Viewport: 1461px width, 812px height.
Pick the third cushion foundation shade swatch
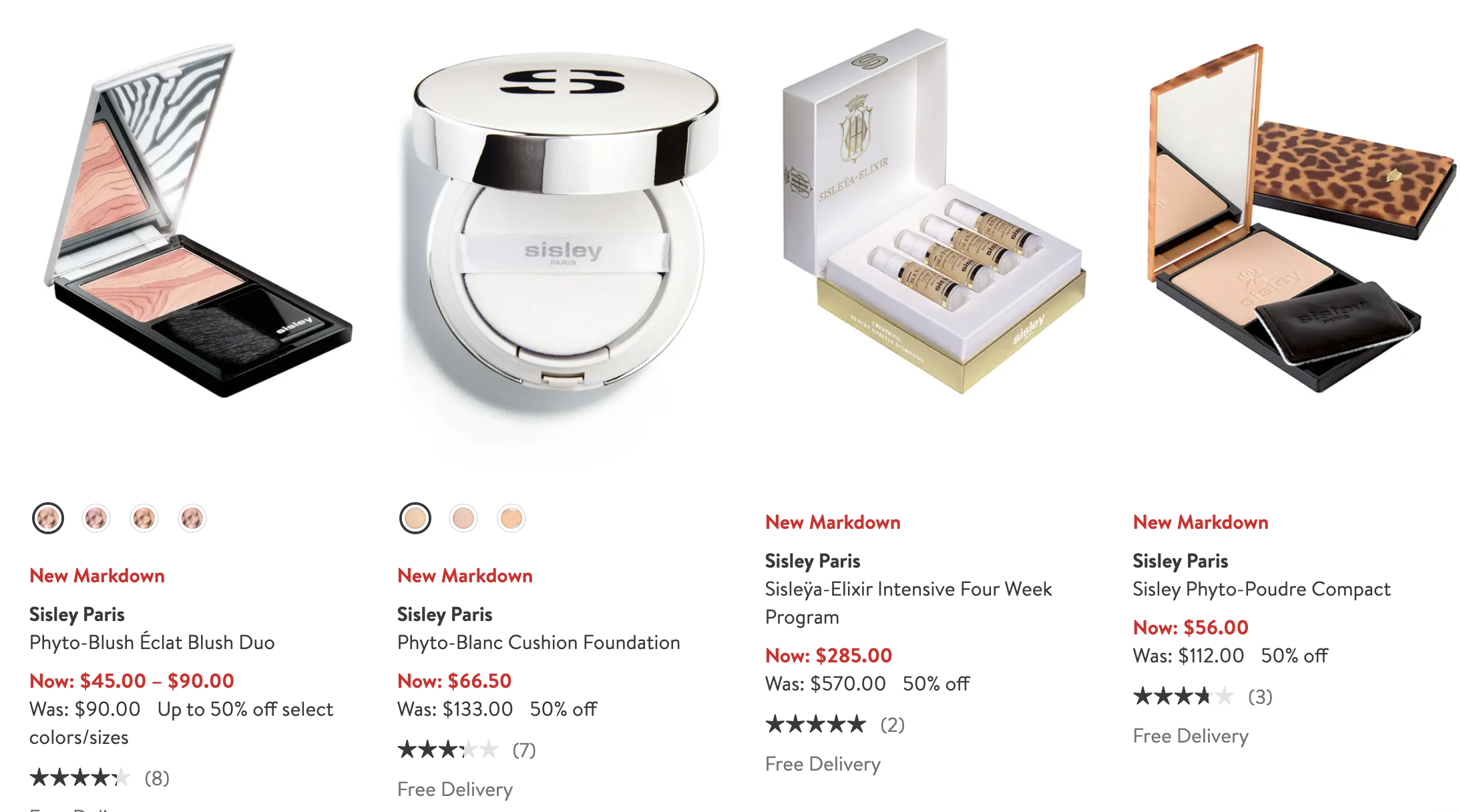pyautogui.click(x=511, y=518)
